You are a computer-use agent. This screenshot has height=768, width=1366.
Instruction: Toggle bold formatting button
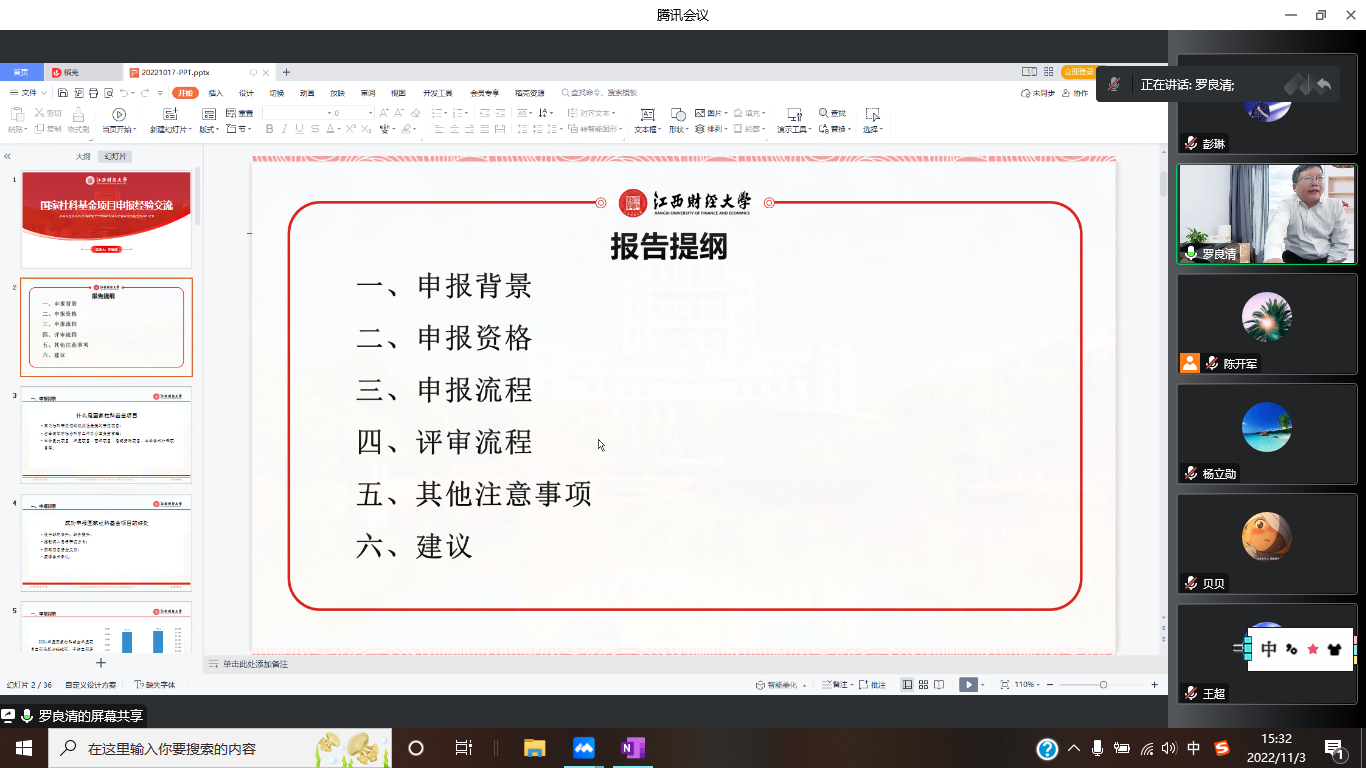pos(269,129)
